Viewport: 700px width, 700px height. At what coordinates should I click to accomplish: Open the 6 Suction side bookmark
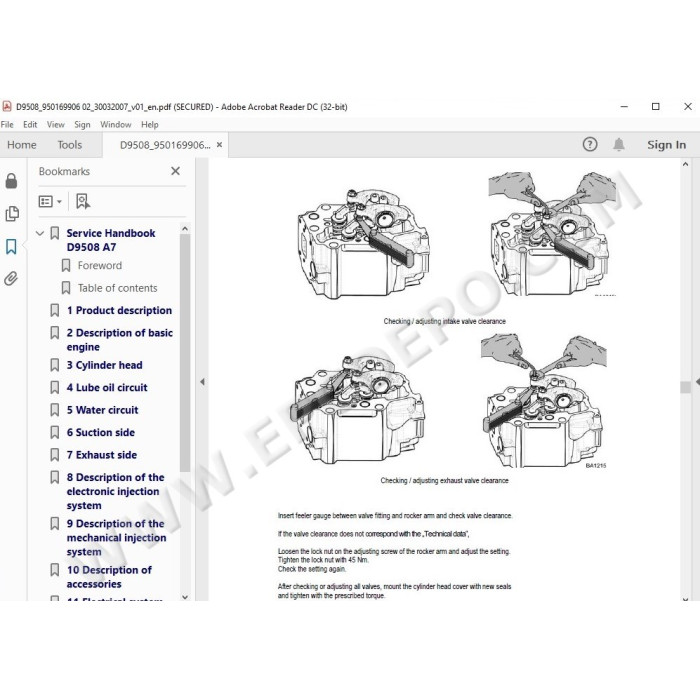[100, 432]
